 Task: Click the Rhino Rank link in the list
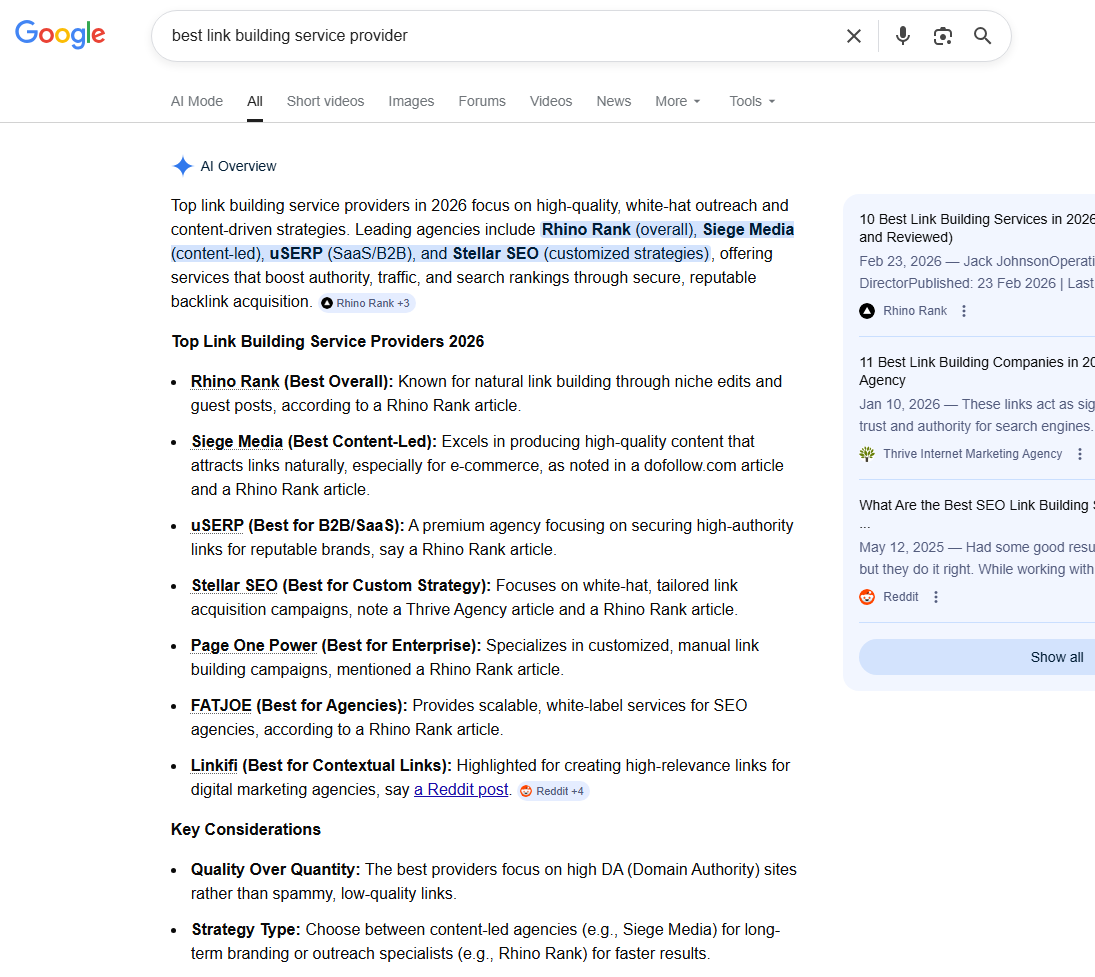tap(235, 382)
